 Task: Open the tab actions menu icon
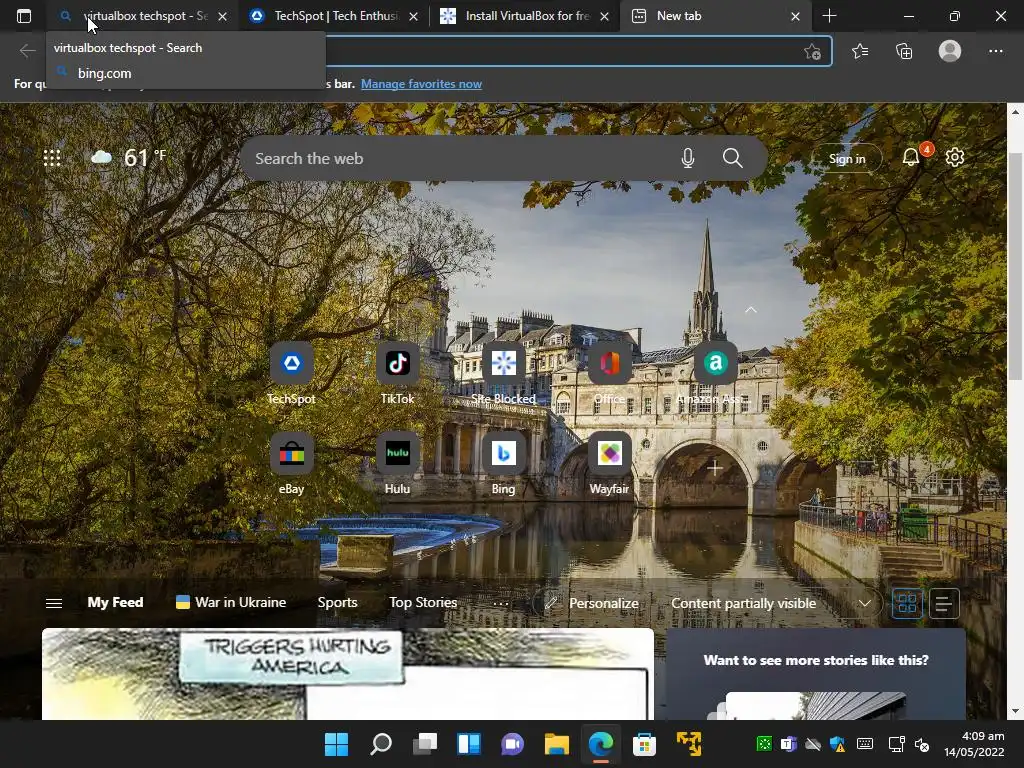pos(24,16)
